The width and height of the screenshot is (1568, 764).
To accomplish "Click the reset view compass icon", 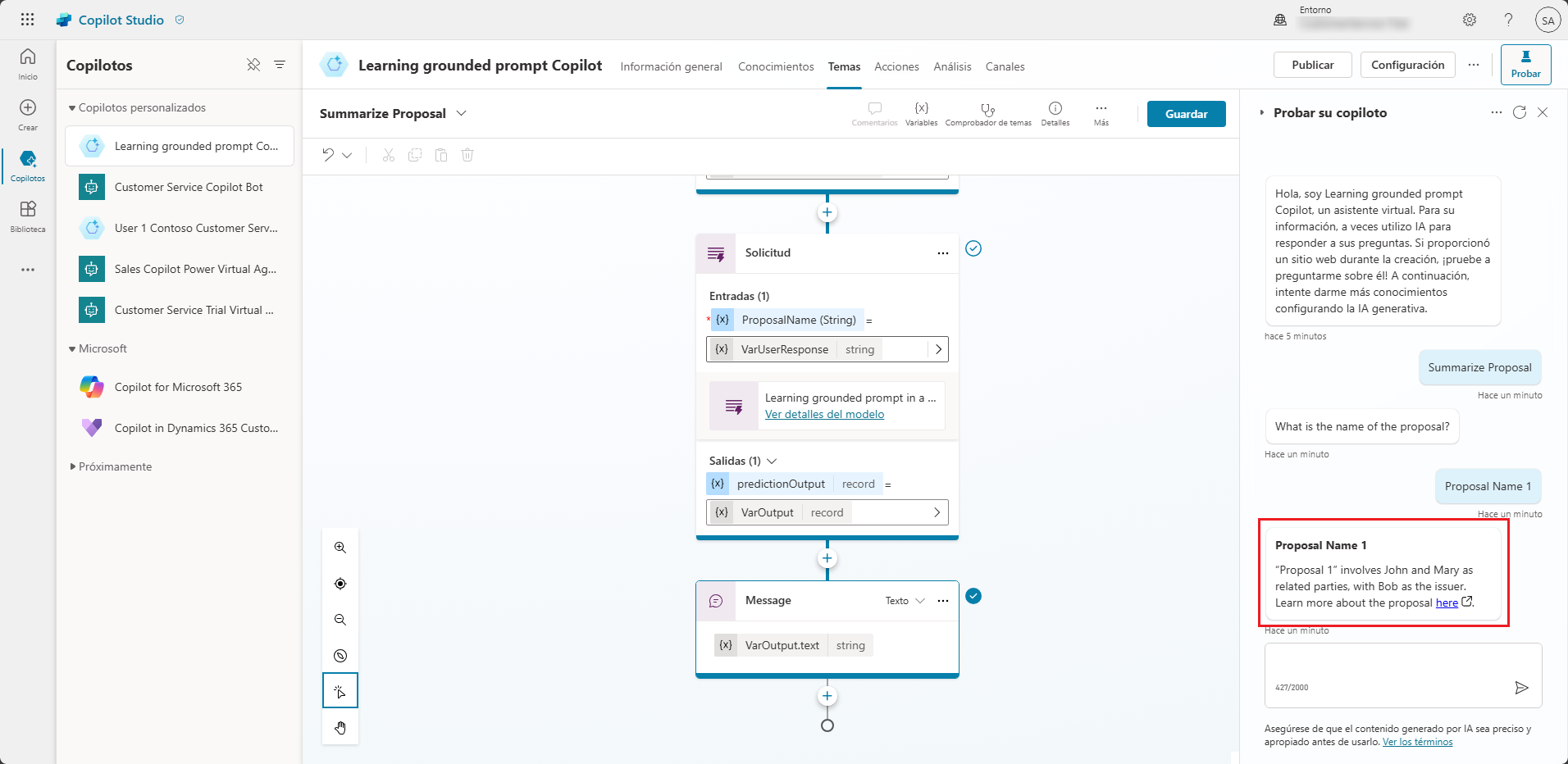I will (340, 656).
